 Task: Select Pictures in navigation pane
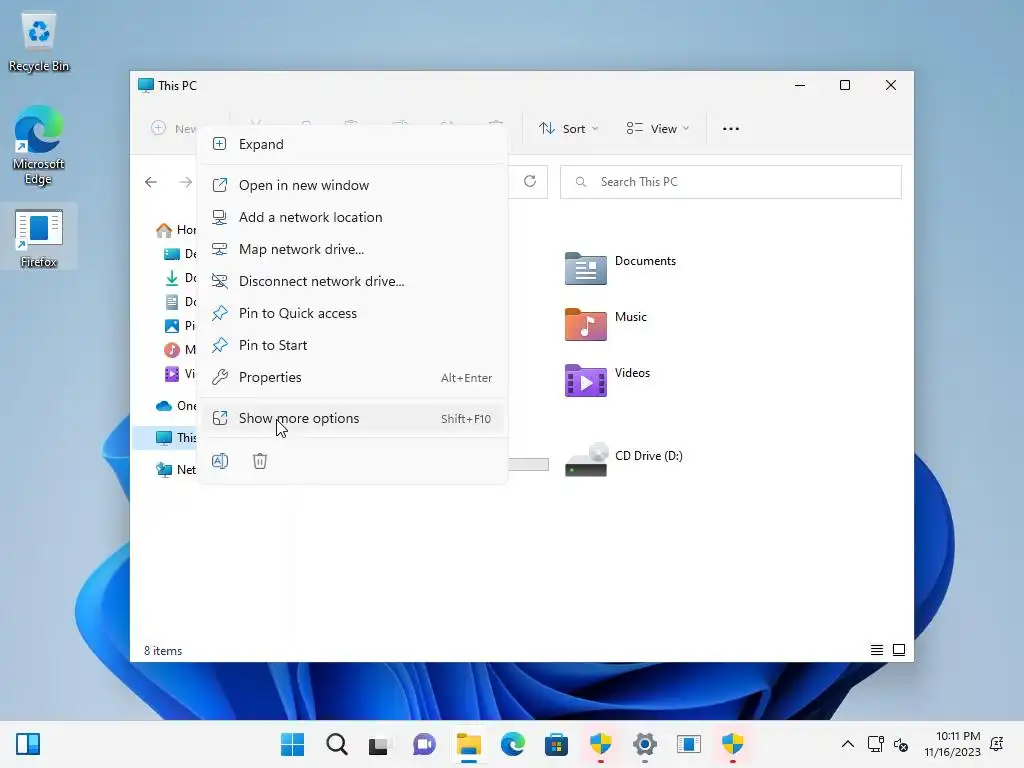pos(180,326)
